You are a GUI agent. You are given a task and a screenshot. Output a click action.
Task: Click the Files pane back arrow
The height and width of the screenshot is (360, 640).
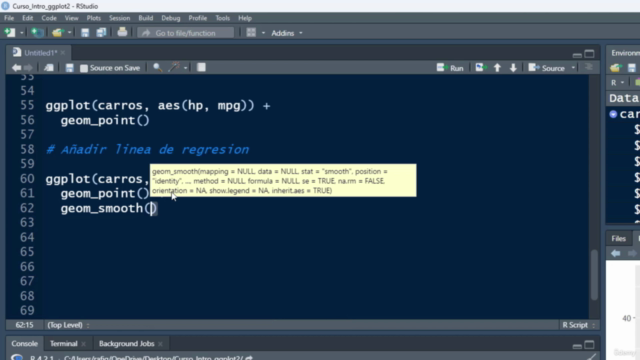click(616, 253)
